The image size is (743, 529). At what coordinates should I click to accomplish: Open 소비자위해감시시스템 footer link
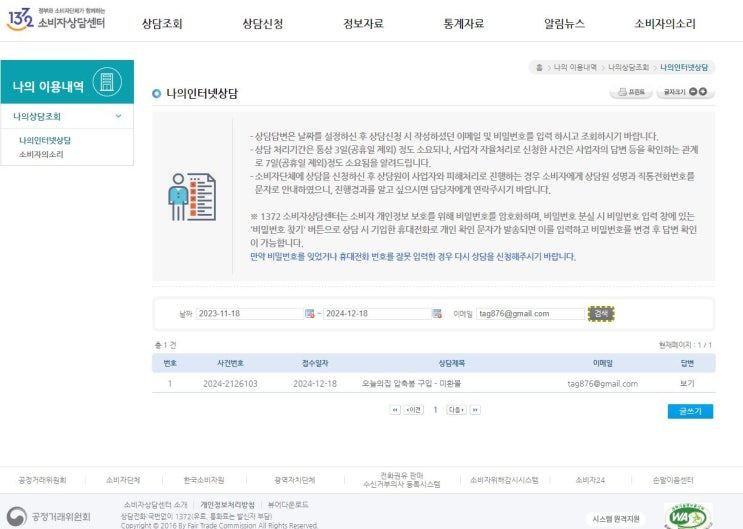click(504, 480)
